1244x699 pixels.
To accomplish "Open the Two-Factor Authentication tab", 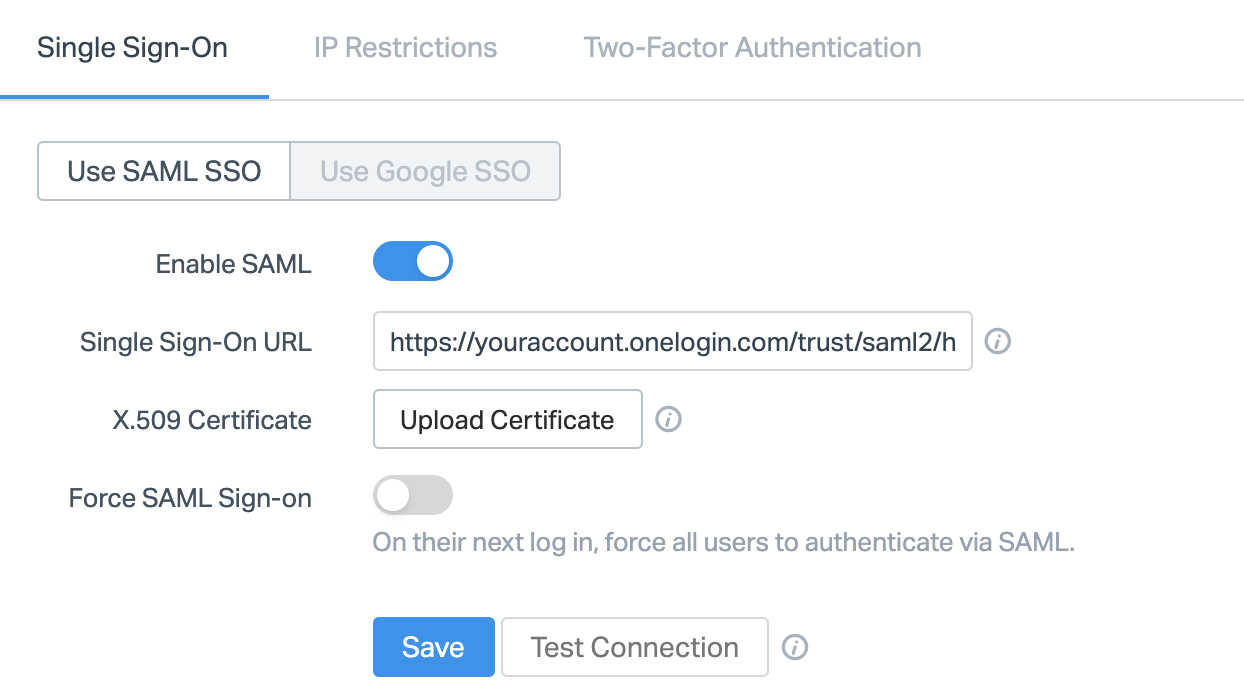I will pyautogui.click(x=752, y=48).
